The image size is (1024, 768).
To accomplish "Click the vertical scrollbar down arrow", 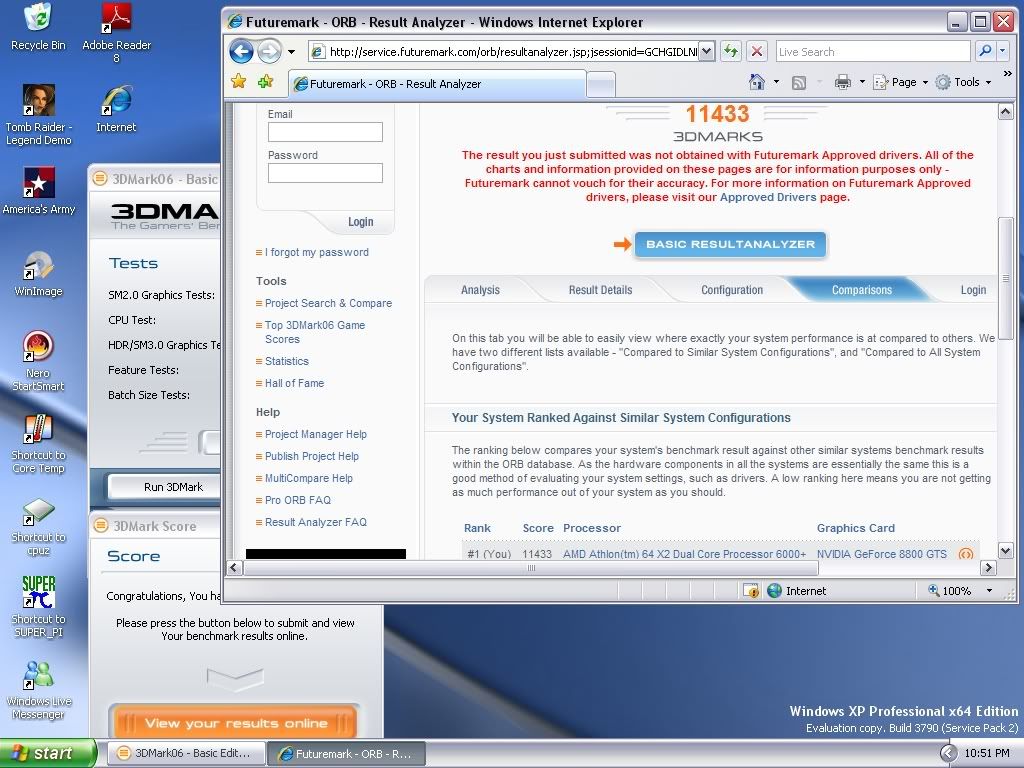I will (x=1006, y=551).
